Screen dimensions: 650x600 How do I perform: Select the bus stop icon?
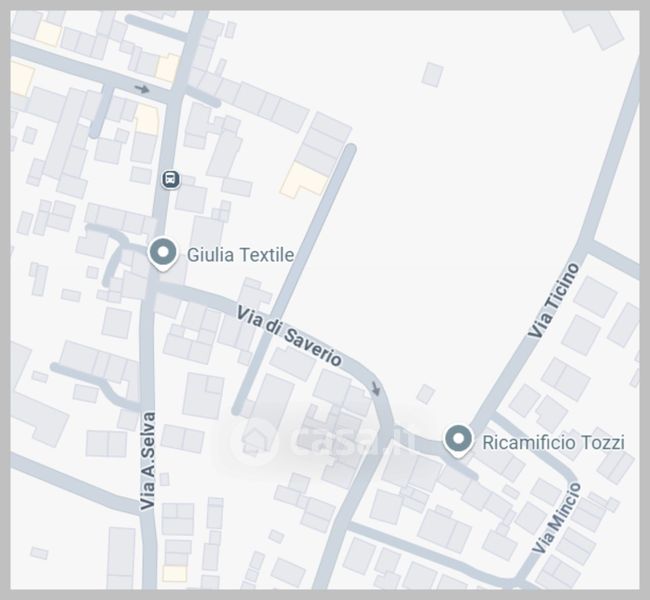(170, 180)
